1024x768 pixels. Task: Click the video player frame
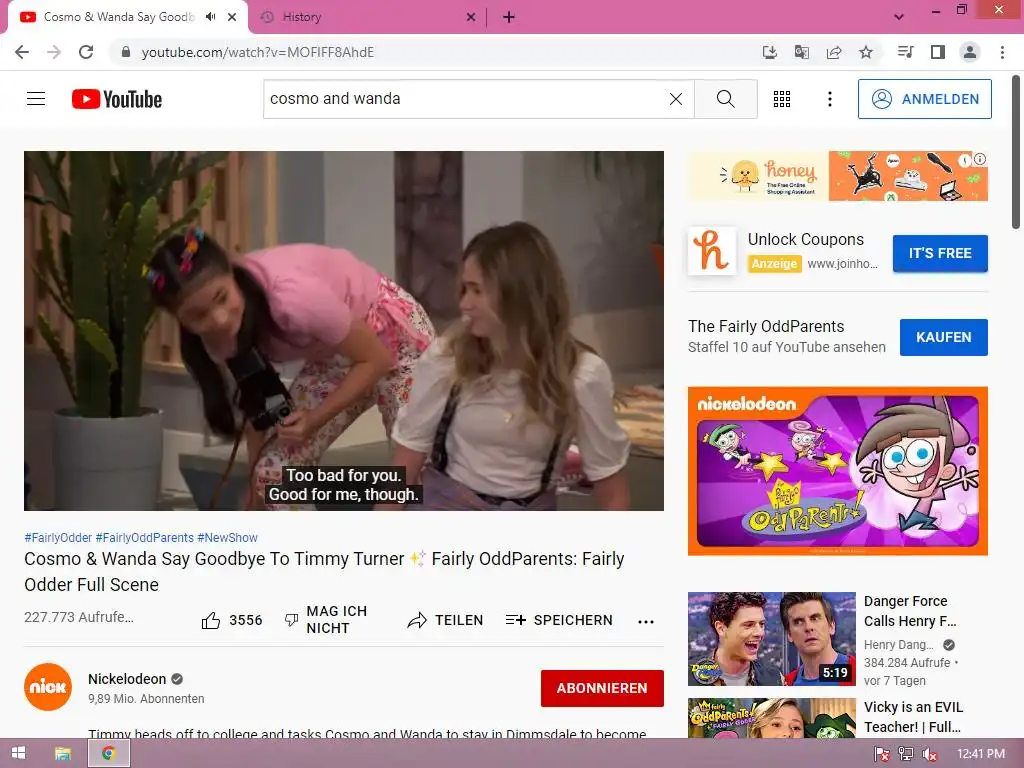point(344,331)
